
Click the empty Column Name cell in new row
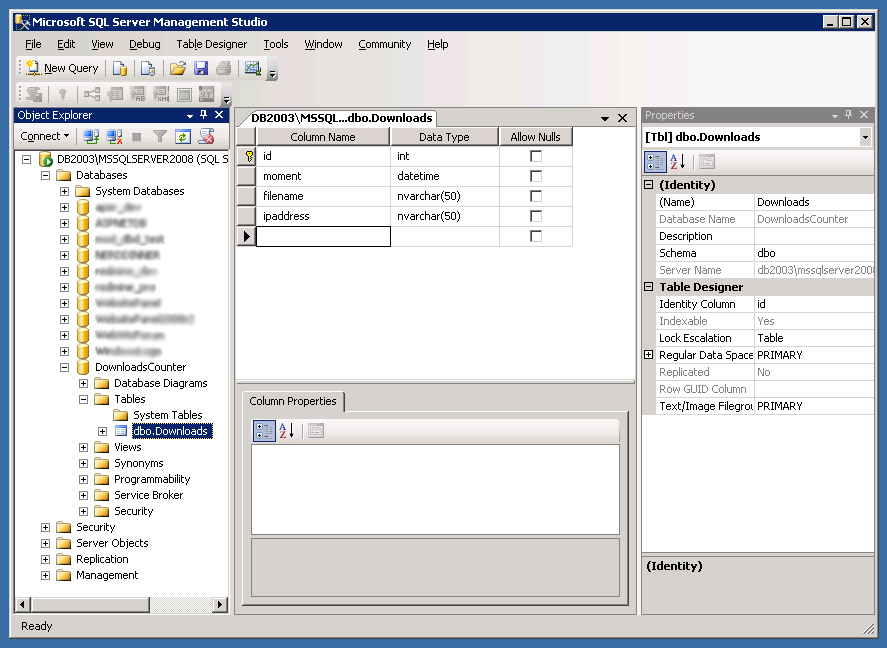[x=323, y=236]
